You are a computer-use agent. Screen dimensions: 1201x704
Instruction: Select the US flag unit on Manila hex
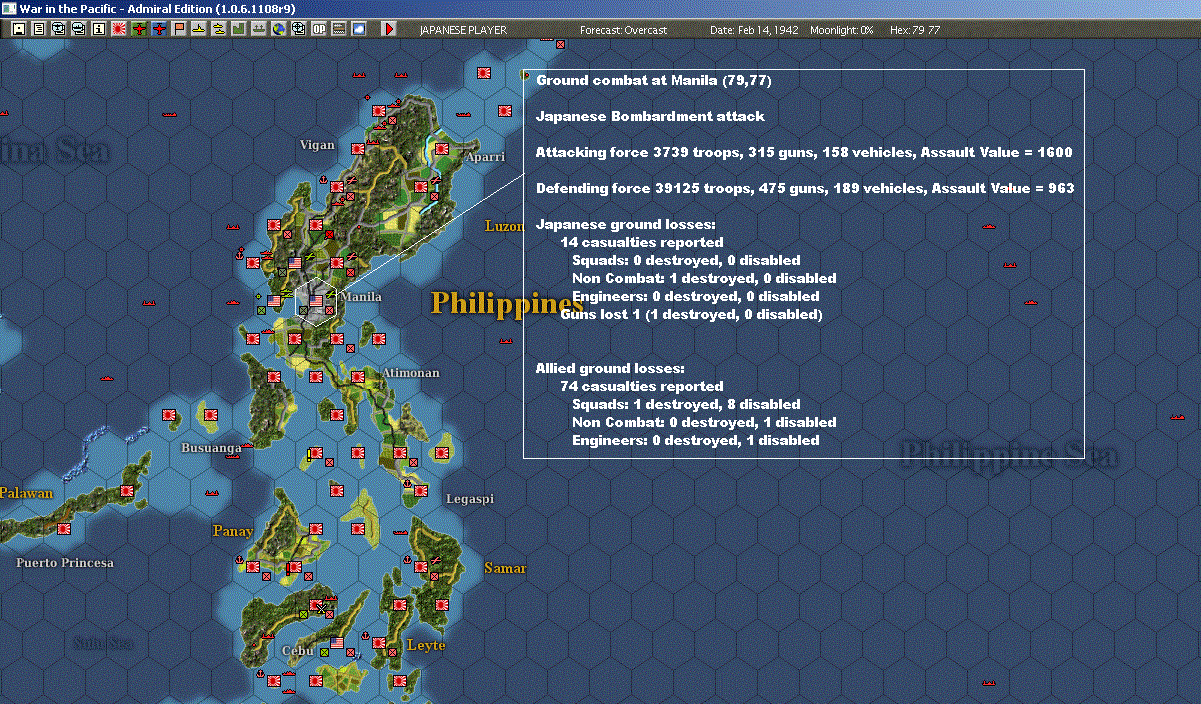click(x=317, y=300)
